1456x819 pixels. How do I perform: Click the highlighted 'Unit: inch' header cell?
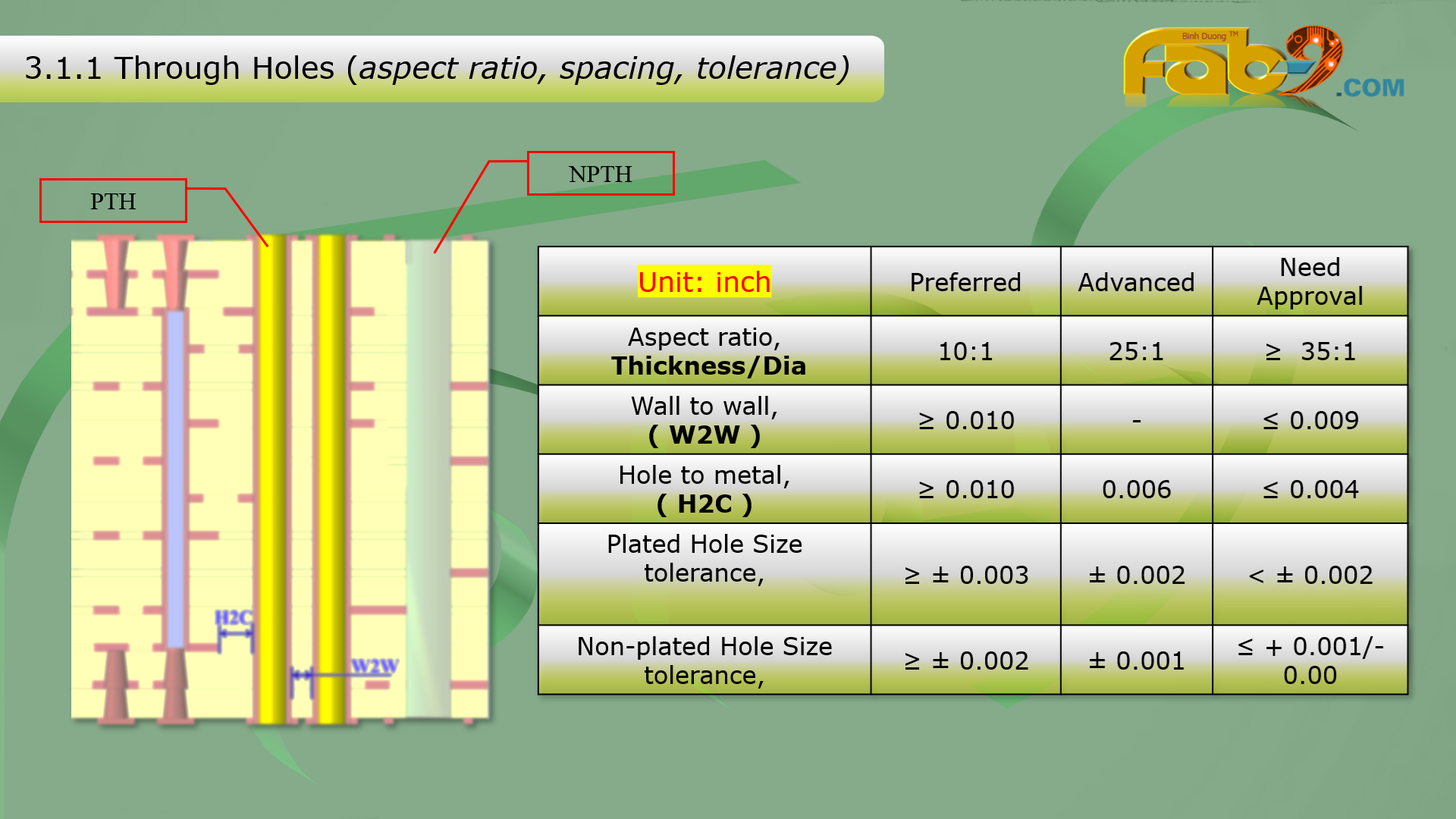tap(704, 282)
